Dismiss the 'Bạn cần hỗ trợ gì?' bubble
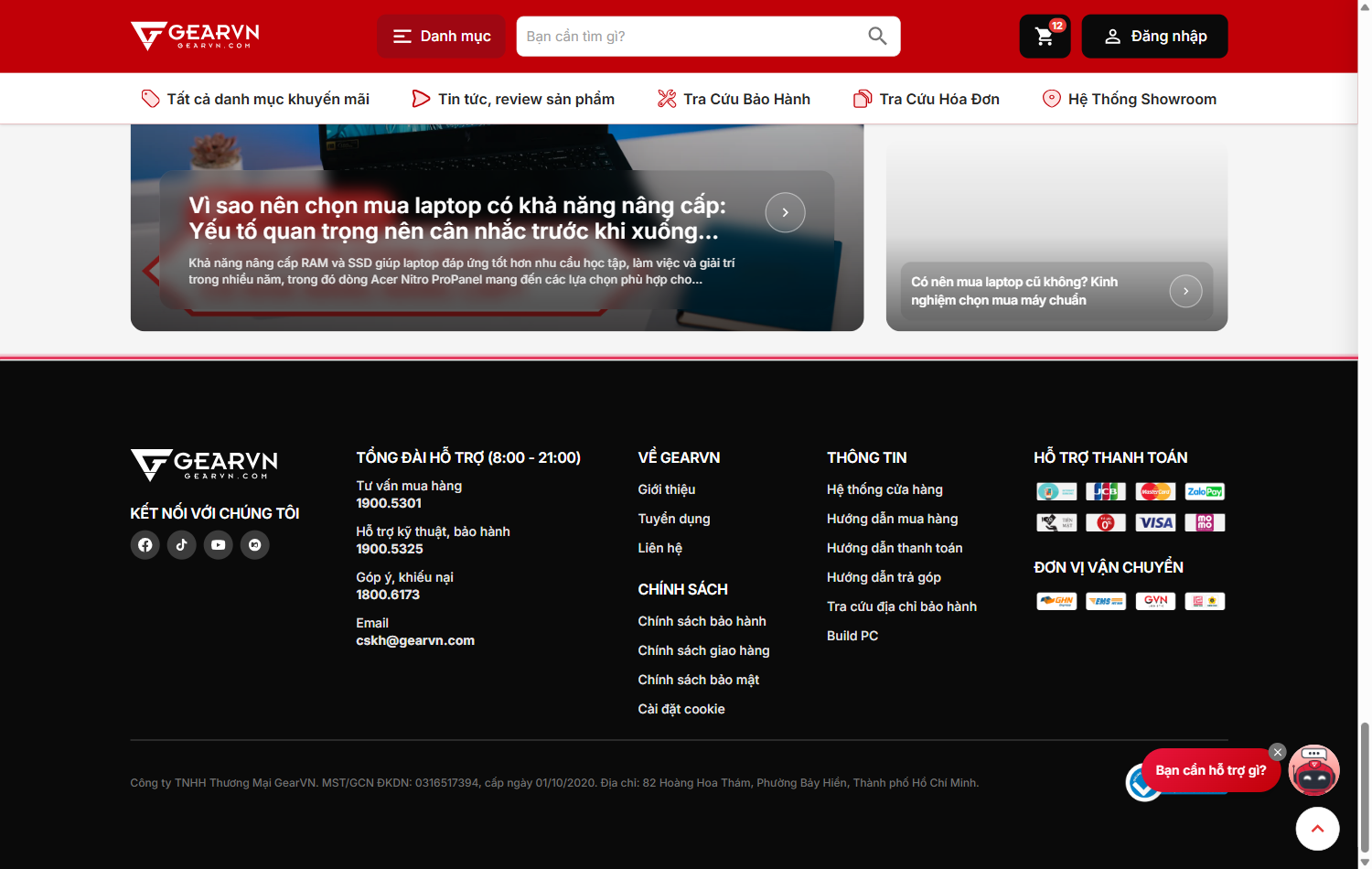The image size is (1372, 869). click(1278, 752)
